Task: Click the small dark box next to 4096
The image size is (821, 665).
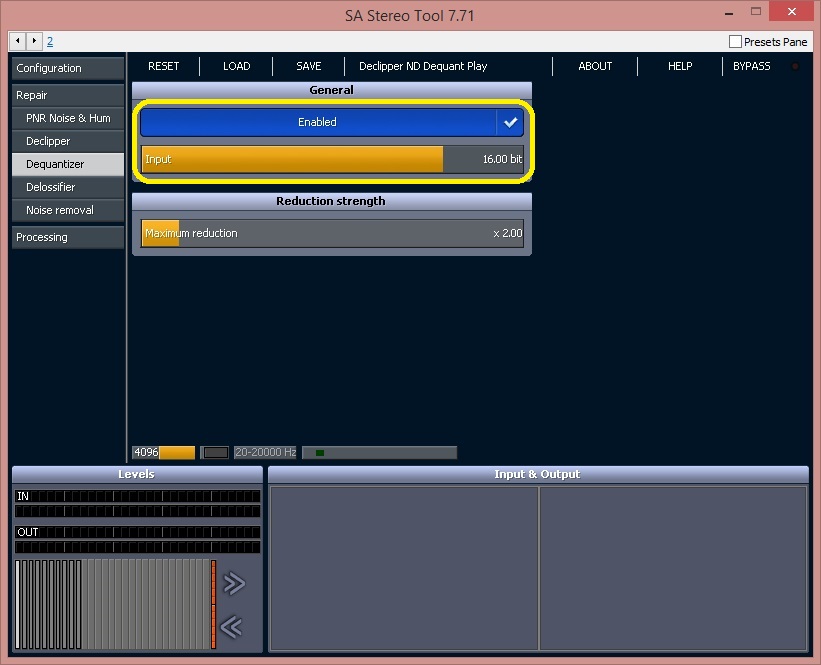Action: point(215,452)
